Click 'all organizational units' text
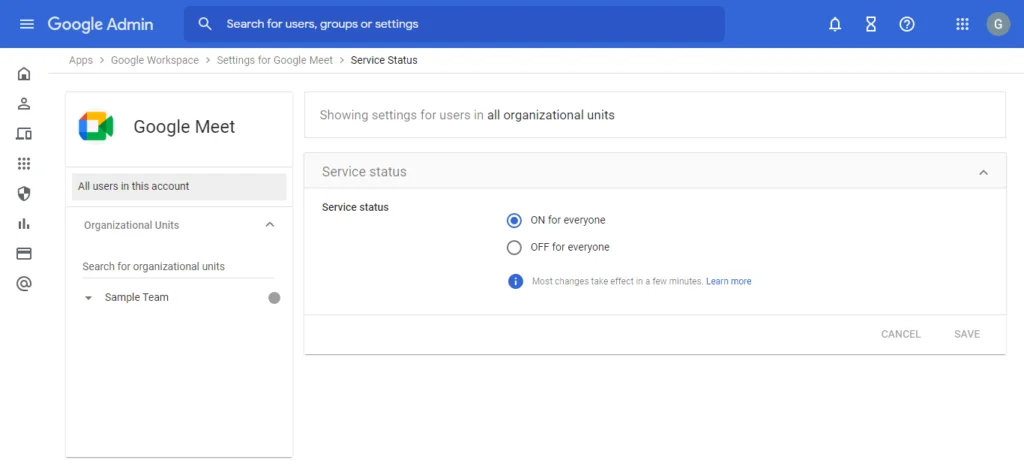This screenshot has height=469, width=1024. coord(551,115)
